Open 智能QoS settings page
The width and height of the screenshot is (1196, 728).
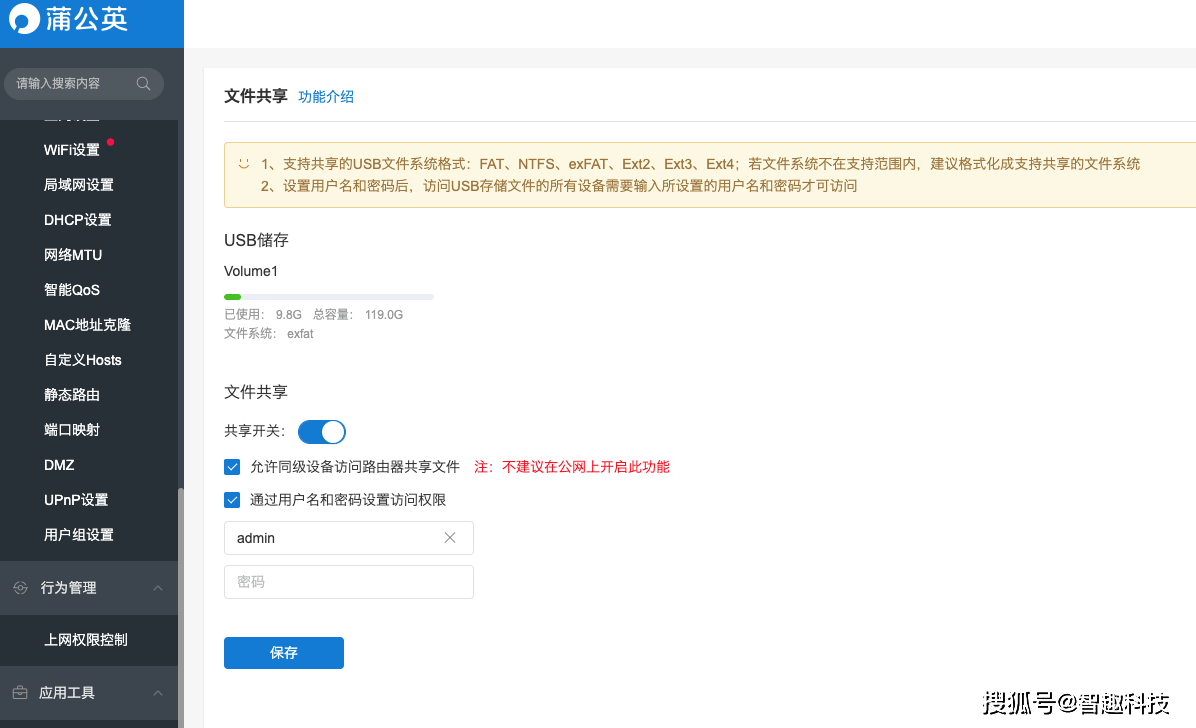pos(72,290)
